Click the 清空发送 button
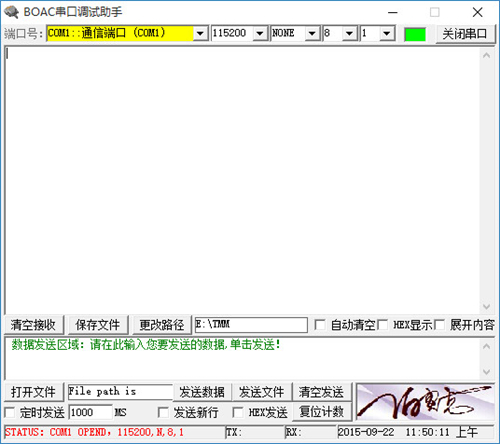This screenshot has height=444, width=500. click(322, 392)
